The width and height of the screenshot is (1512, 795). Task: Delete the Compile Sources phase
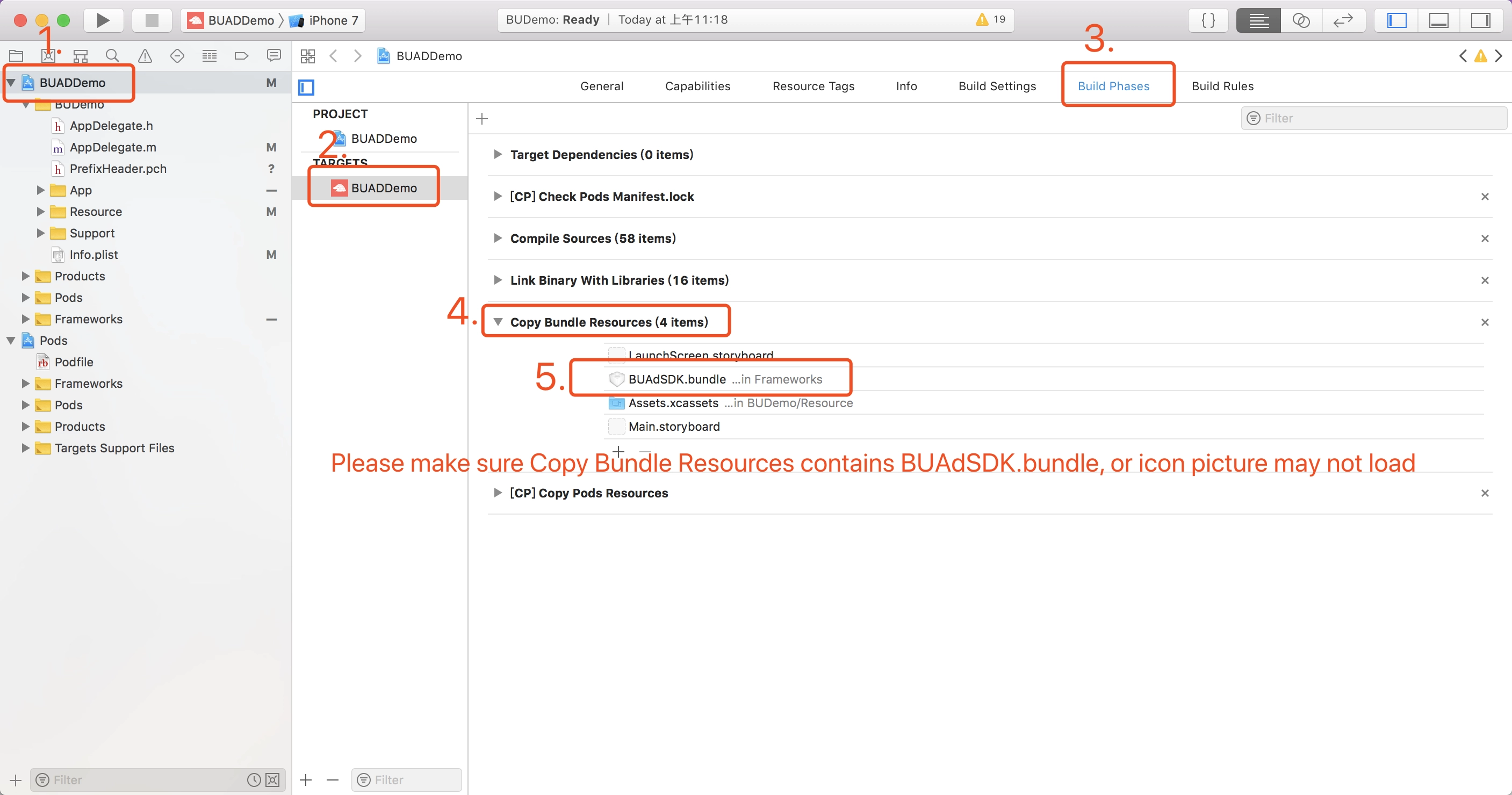[x=1485, y=238]
